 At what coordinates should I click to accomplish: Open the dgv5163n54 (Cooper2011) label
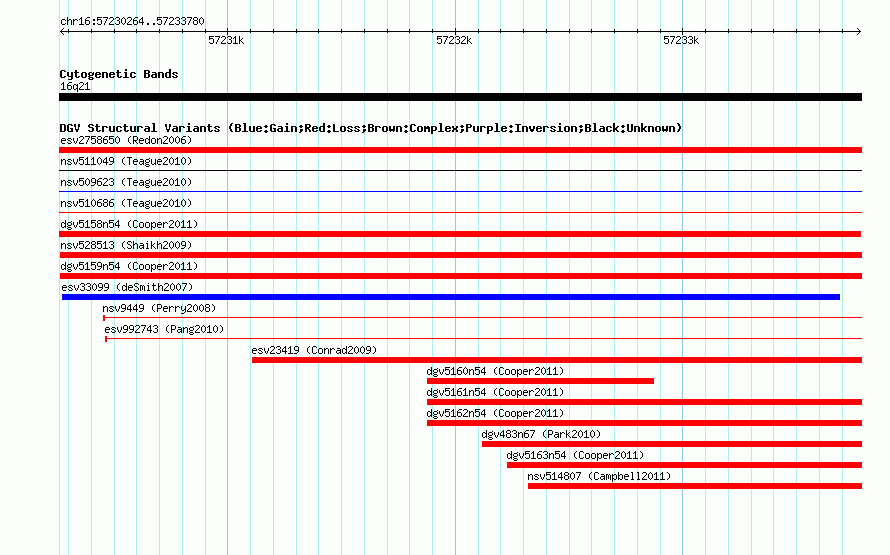click(575, 455)
